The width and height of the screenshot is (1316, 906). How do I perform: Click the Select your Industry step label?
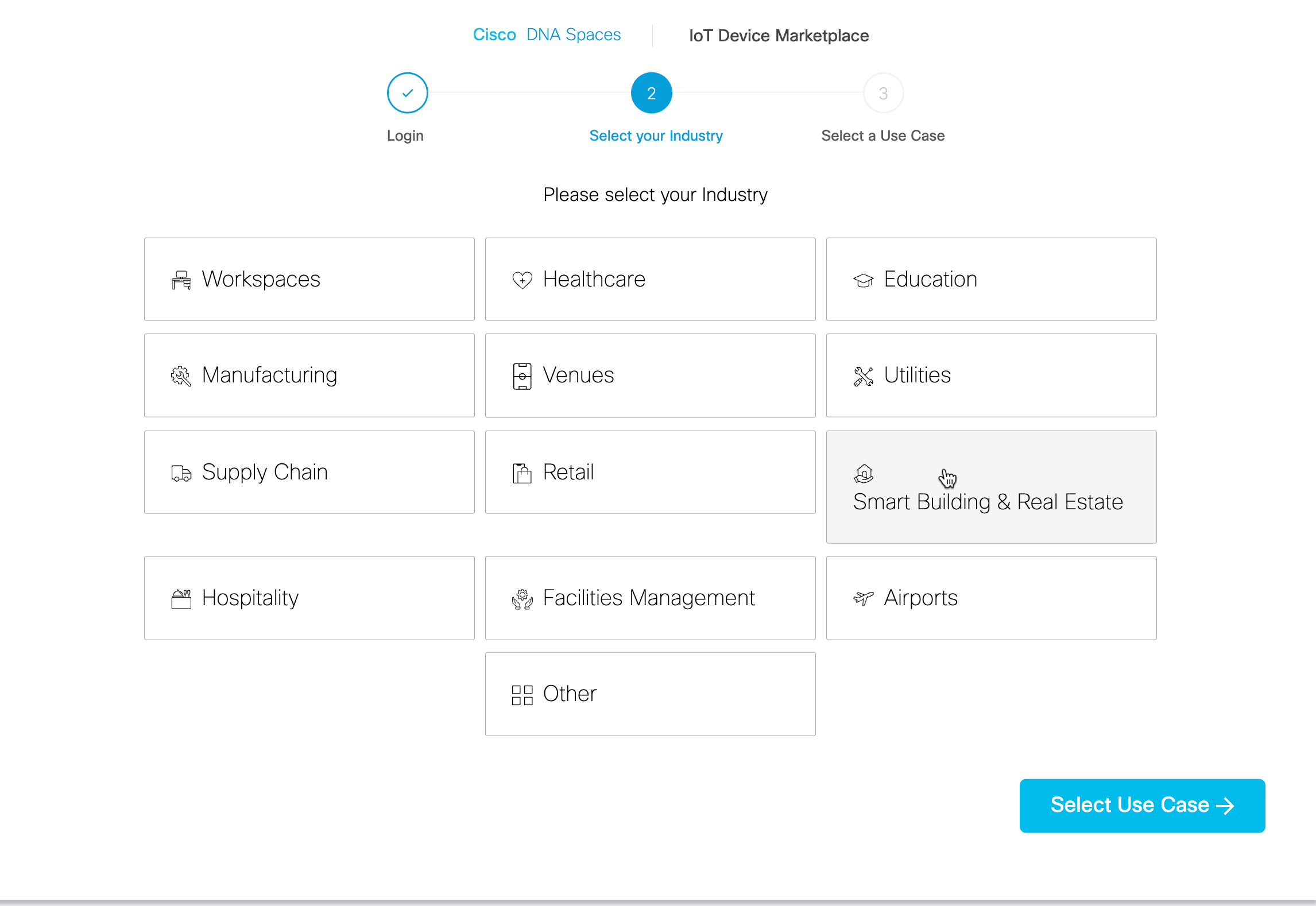click(x=656, y=136)
